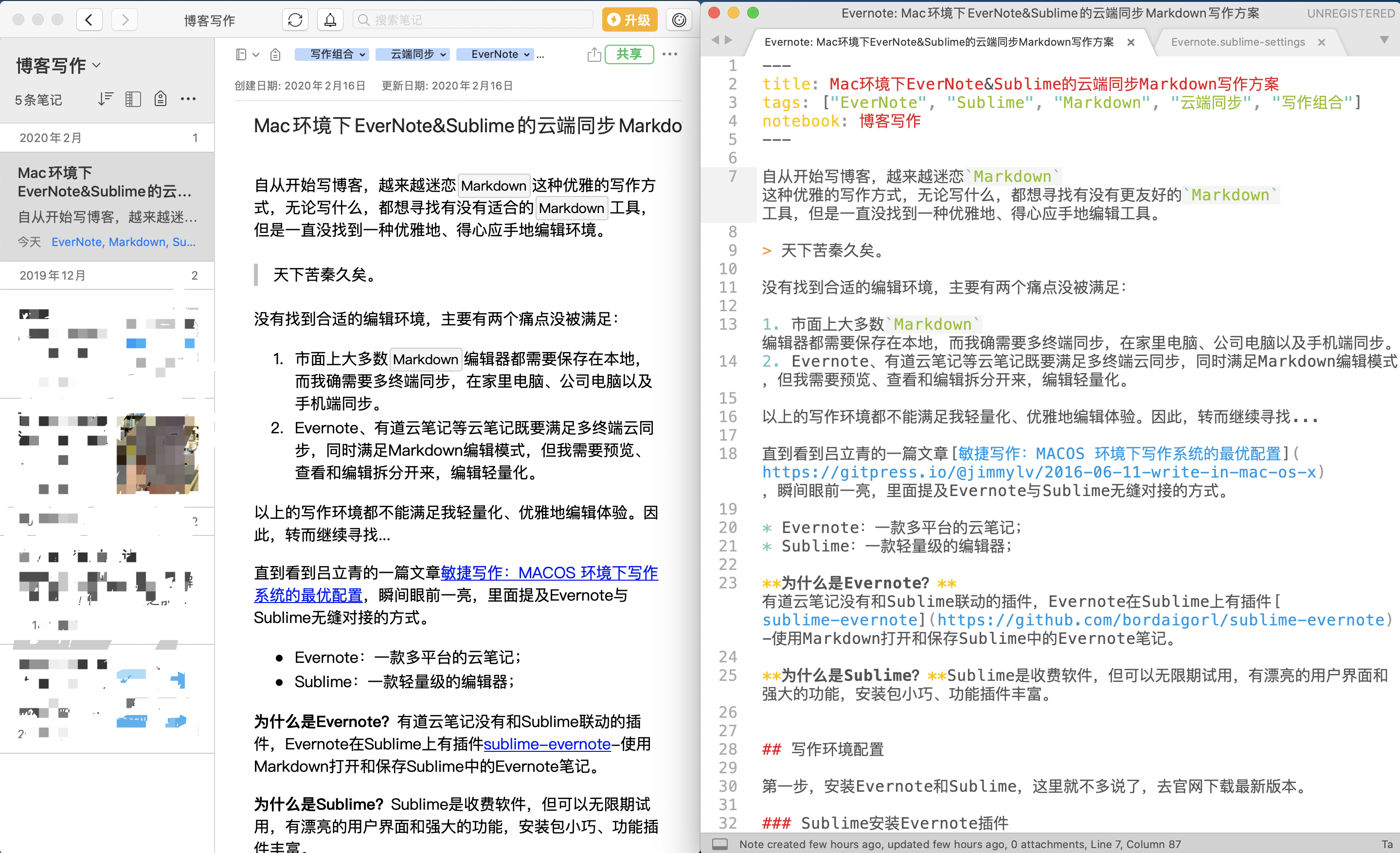Click the title line in Sublime front matter
The height and width of the screenshot is (853, 1400).
1021,84
